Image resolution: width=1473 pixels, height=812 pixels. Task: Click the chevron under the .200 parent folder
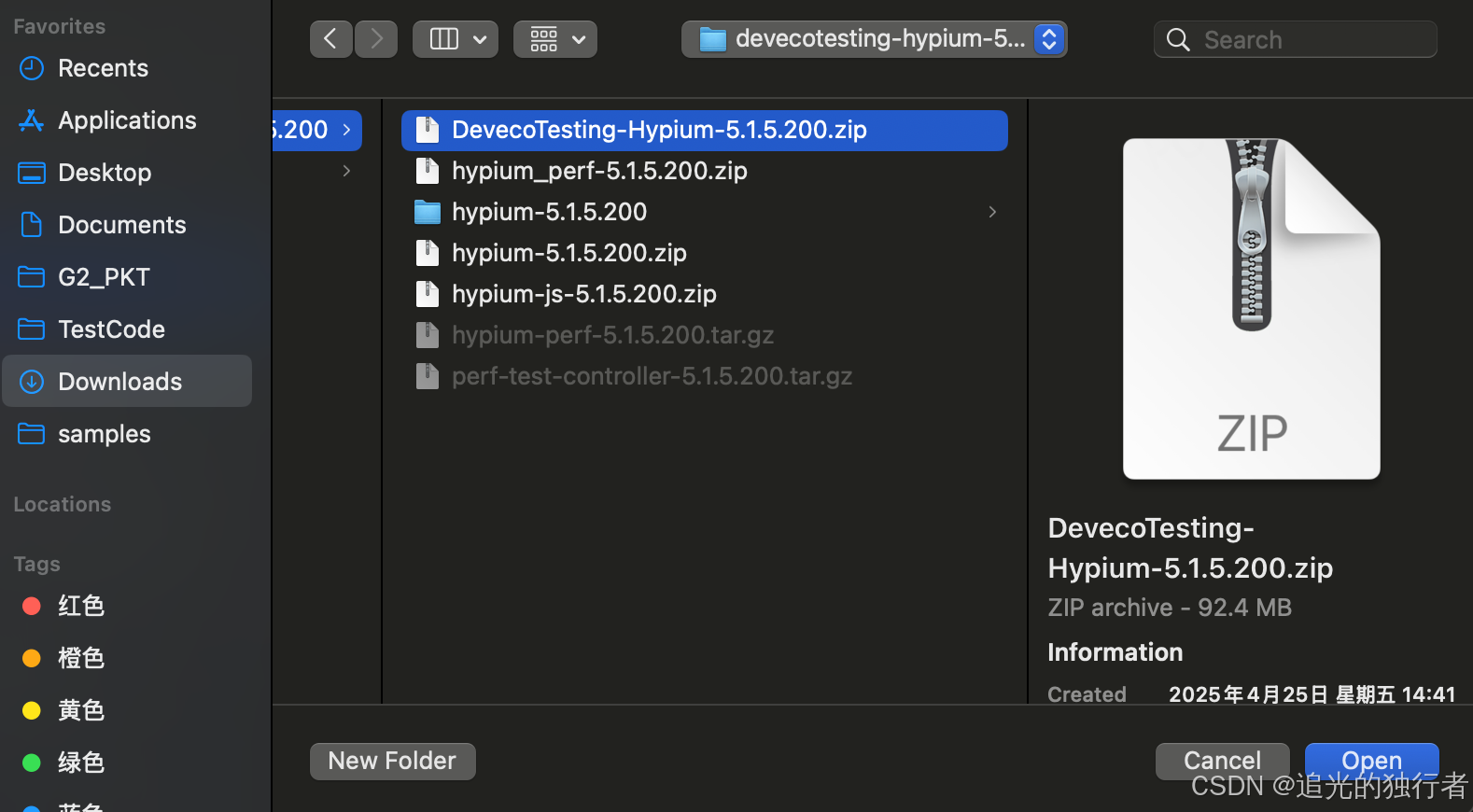[x=346, y=171]
